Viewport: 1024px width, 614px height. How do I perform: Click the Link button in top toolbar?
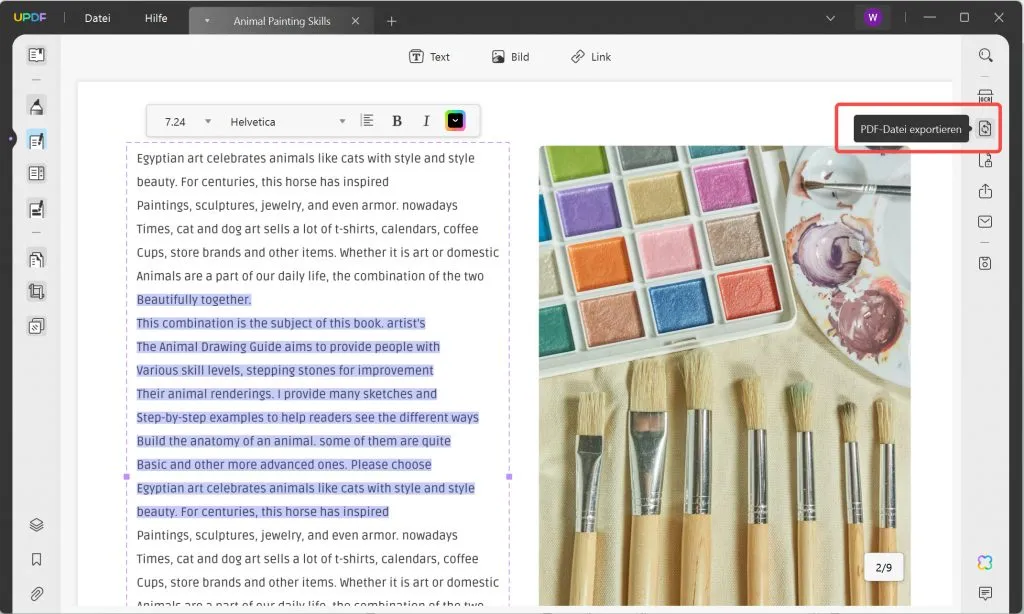click(590, 57)
